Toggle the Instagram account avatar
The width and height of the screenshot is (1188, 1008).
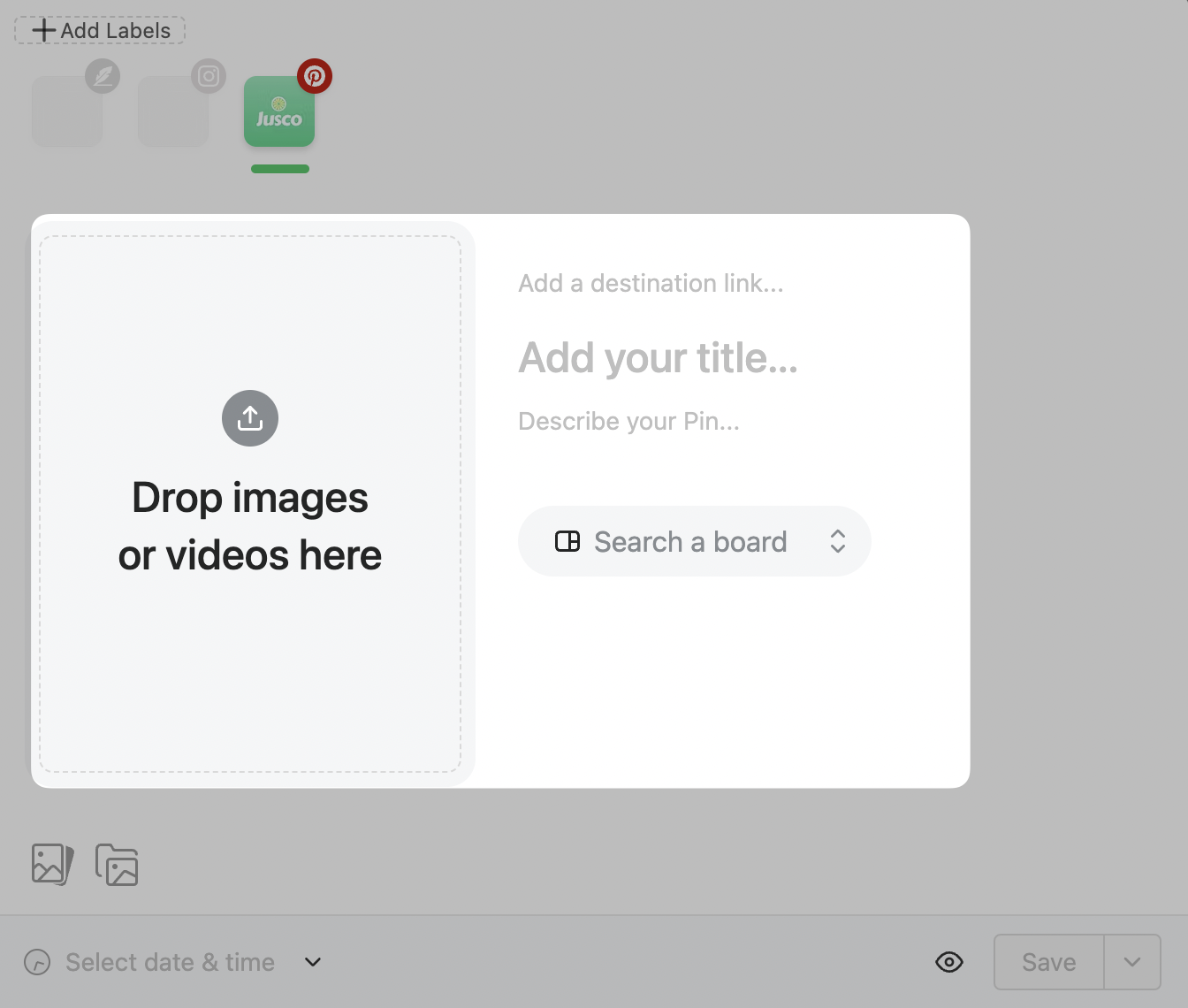pos(172,112)
